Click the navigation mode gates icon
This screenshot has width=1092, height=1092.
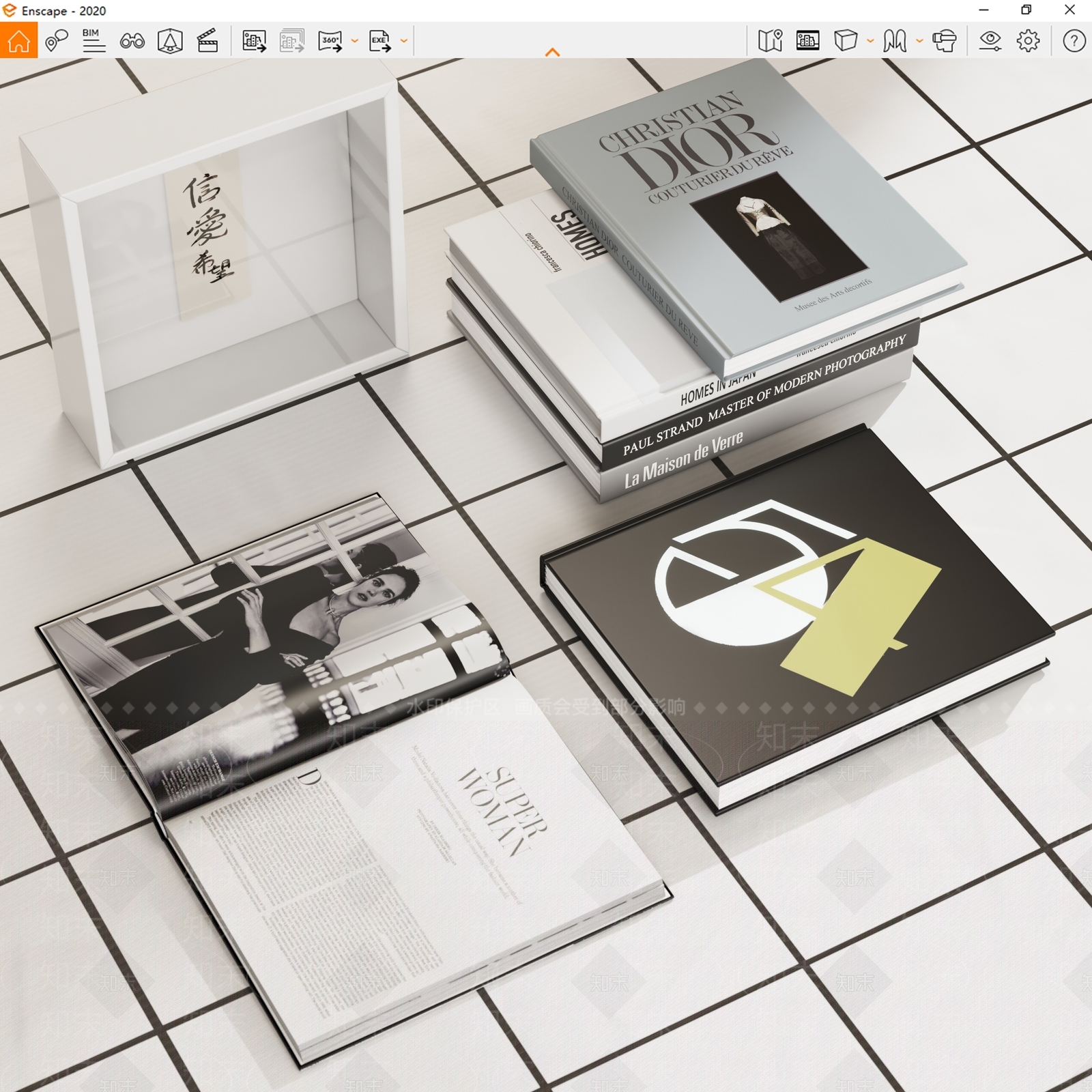(895, 41)
